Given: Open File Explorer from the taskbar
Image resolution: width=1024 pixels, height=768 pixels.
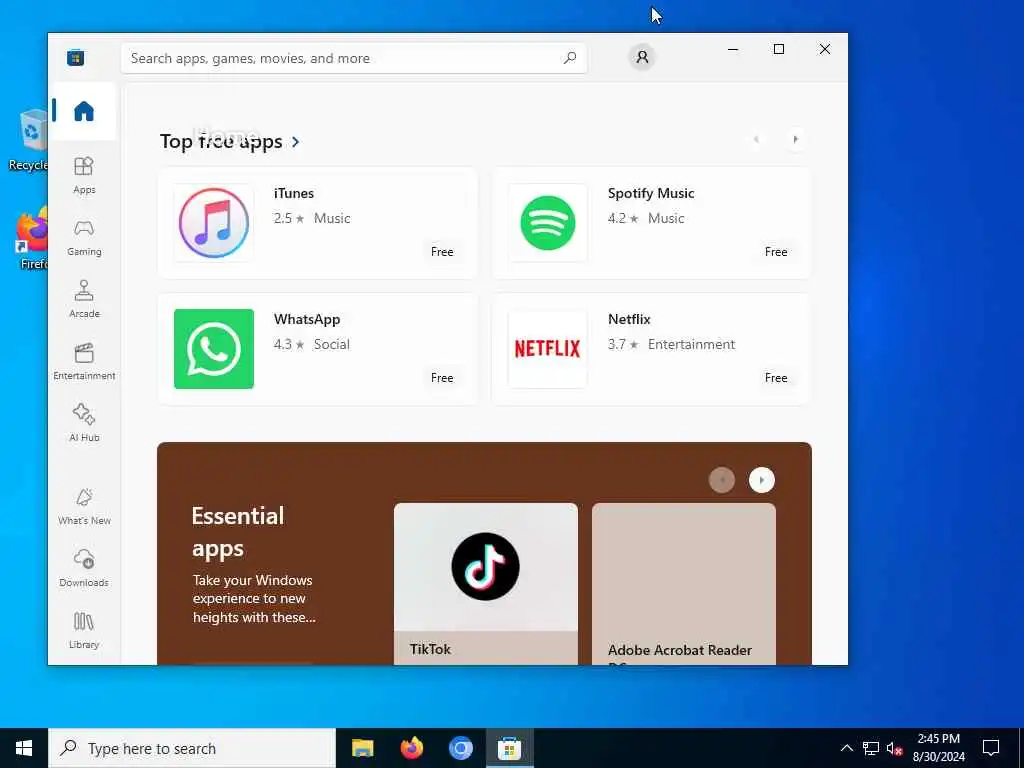Looking at the screenshot, I should [x=362, y=748].
